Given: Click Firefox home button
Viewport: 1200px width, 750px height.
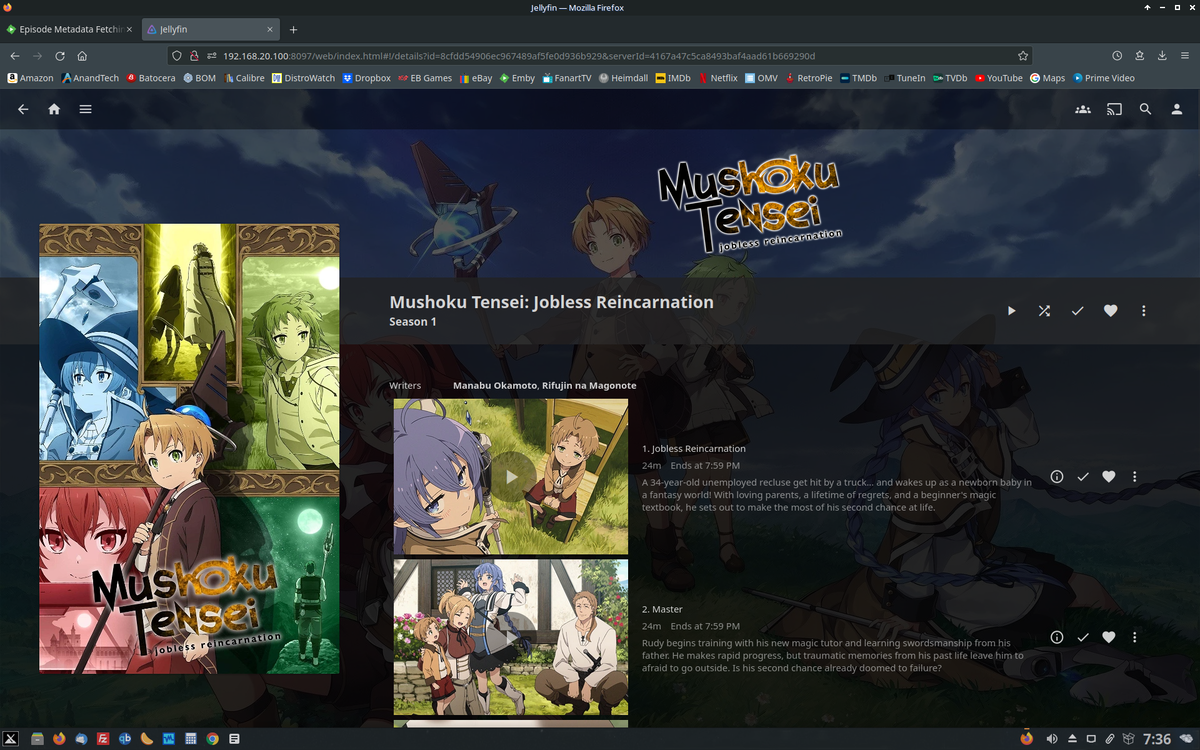Looking at the screenshot, I should point(83,56).
